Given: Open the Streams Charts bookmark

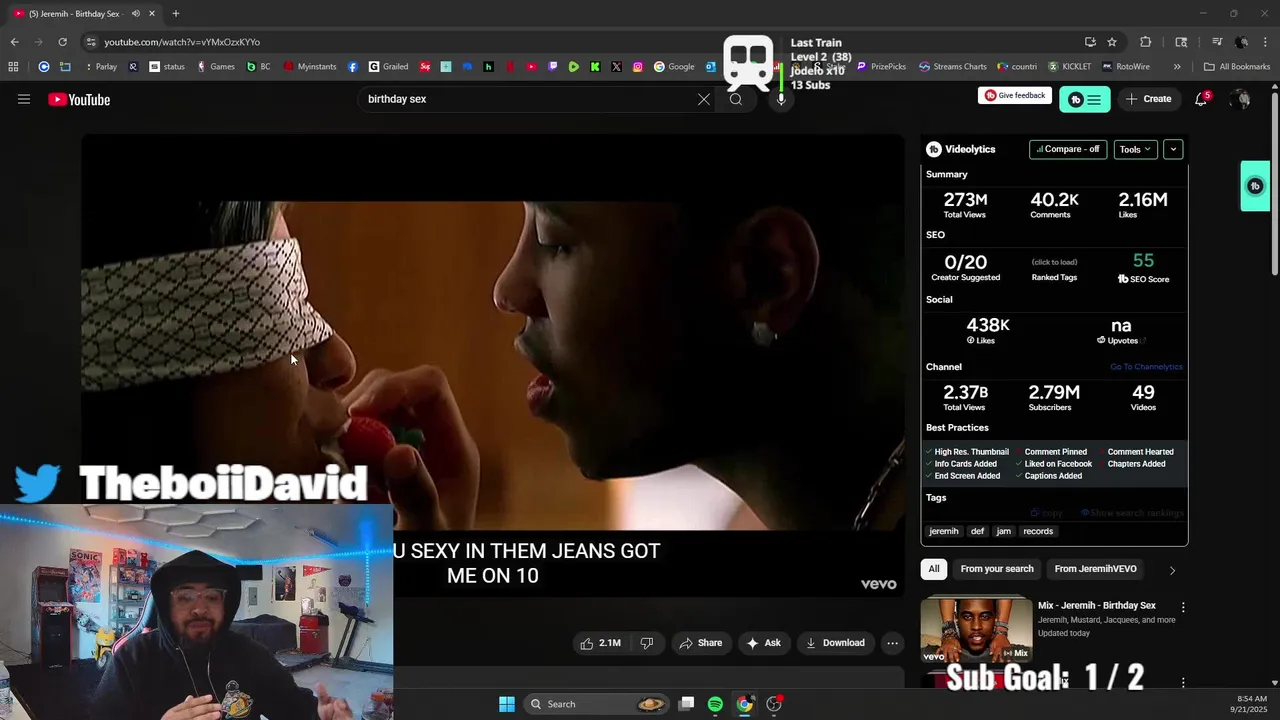Looking at the screenshot, I should (x=952, y=67).
